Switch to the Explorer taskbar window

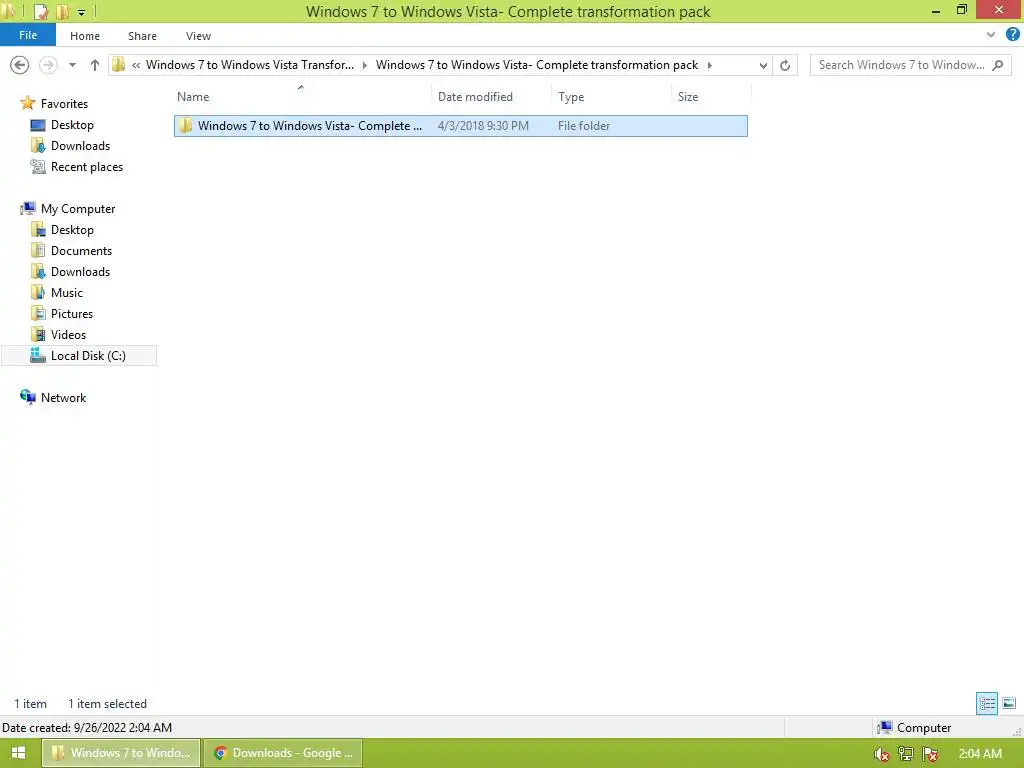121,753
